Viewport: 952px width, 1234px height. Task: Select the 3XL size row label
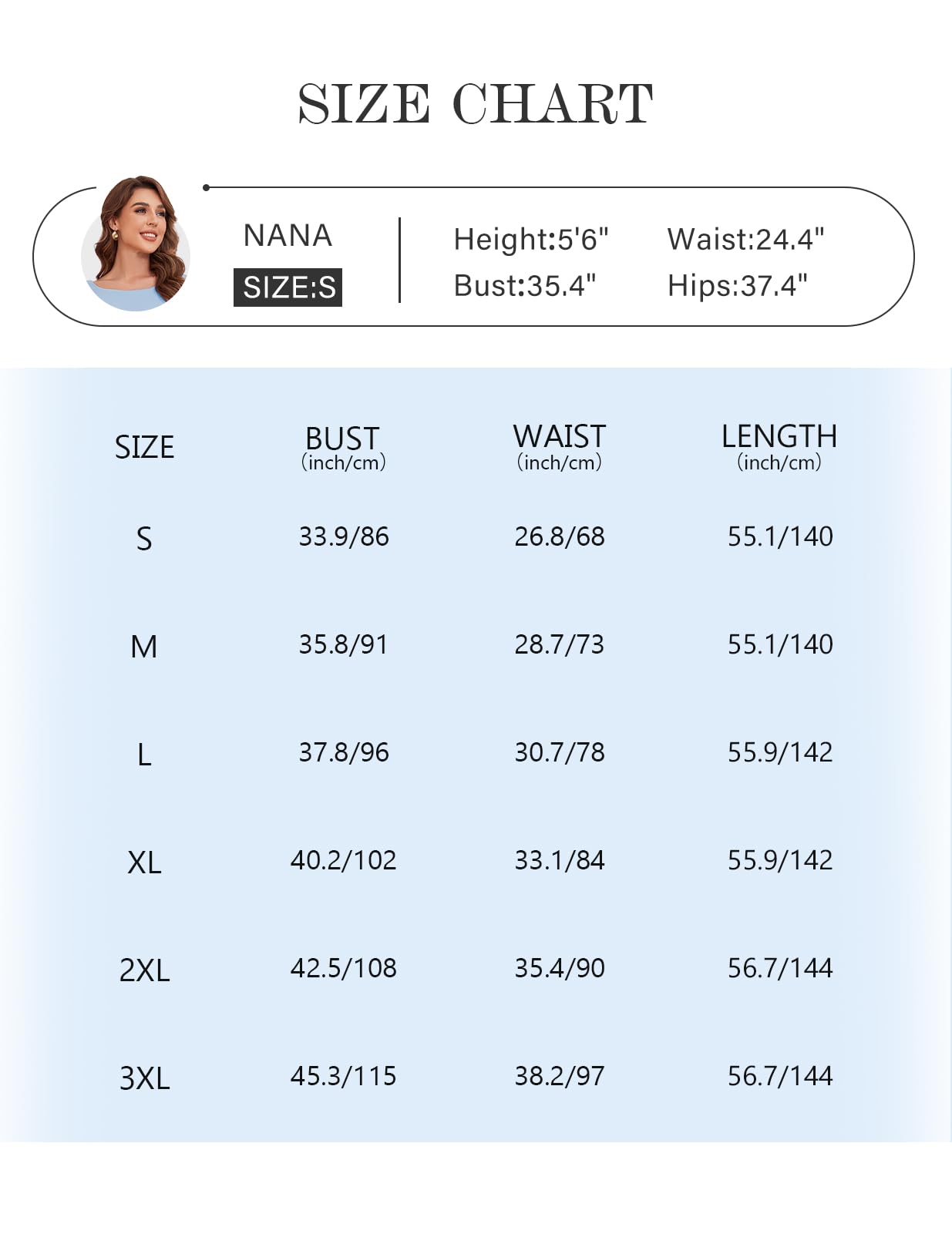(144, 1078)
